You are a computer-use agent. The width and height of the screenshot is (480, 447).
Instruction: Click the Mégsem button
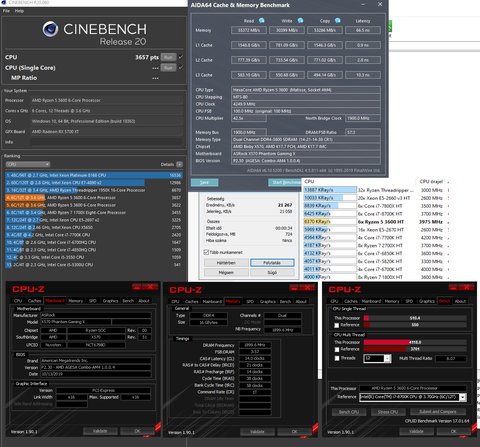pos(226,272)
